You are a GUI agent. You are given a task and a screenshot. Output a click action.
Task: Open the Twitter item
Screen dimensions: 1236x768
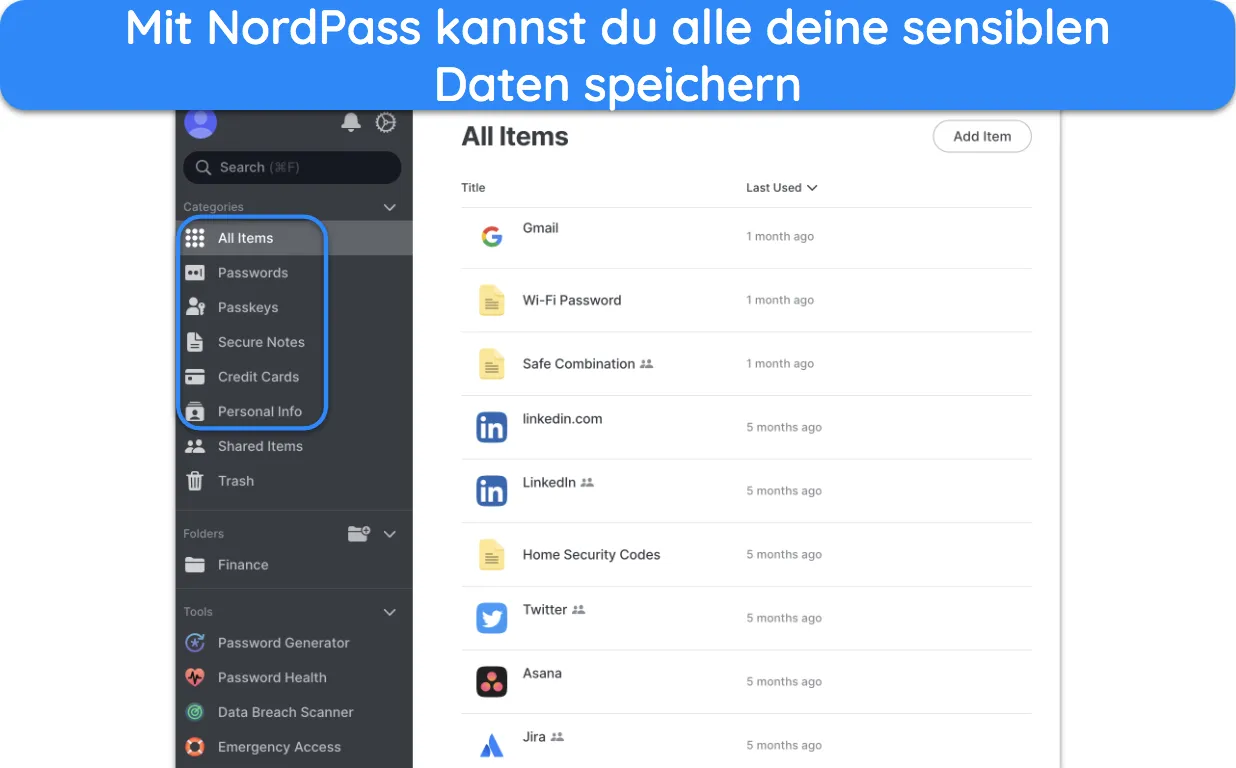pyautogui.click(x=746, y=618)
